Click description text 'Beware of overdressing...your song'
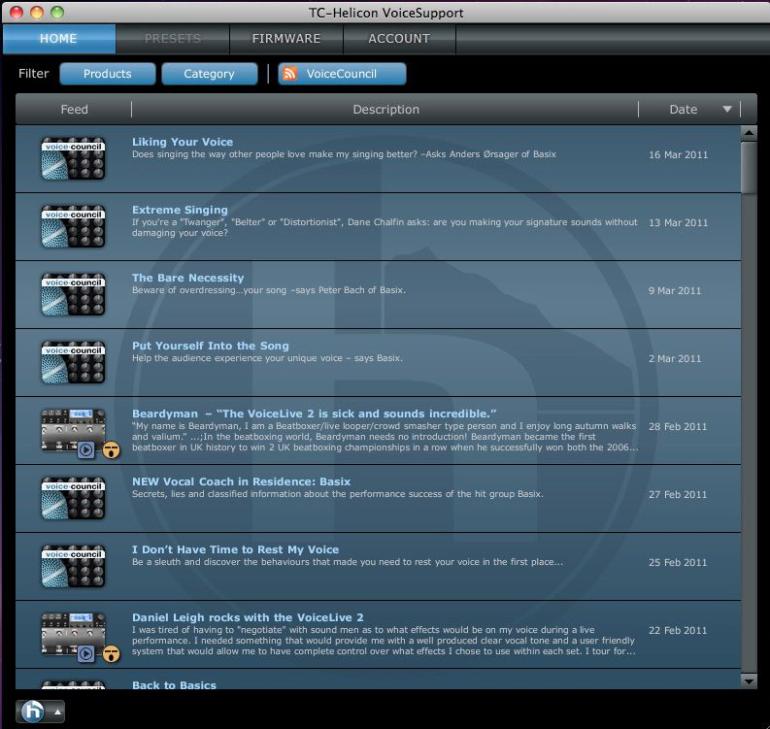770x729 pixels. [269, 290]
